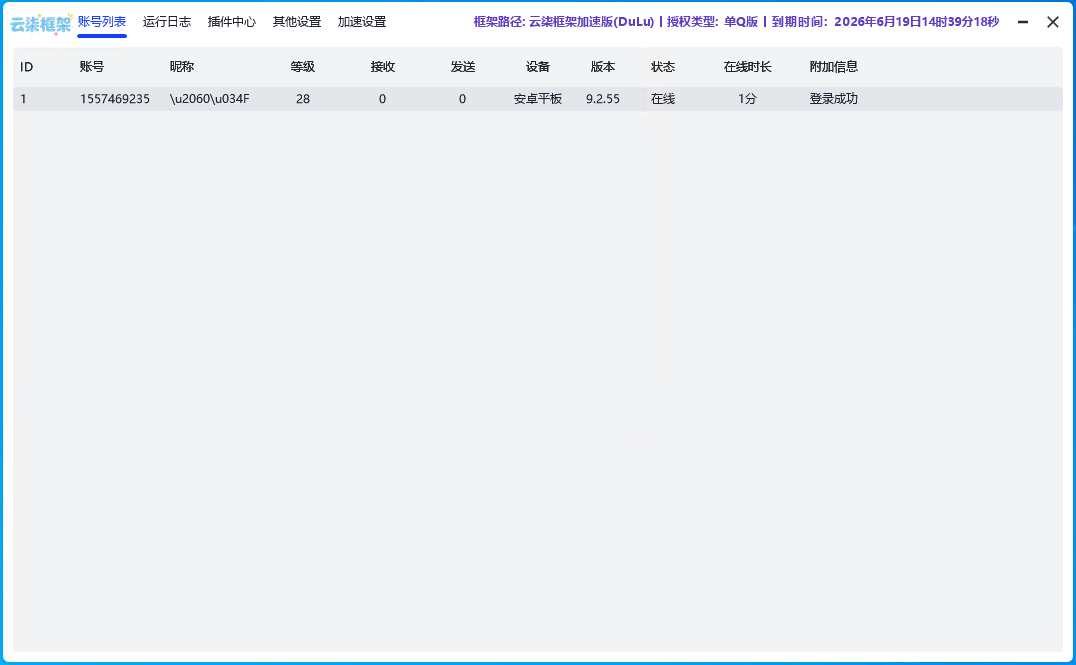The height and width of the screenshot is (665, 1076).
Task: Open the 运行日志 tab
Action: coord(167,22)
